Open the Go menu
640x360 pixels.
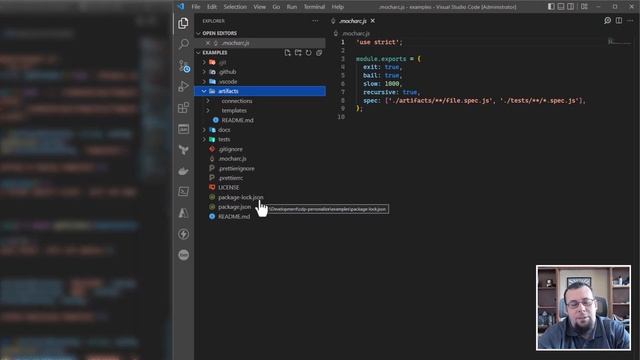click(x=276, y=7)
